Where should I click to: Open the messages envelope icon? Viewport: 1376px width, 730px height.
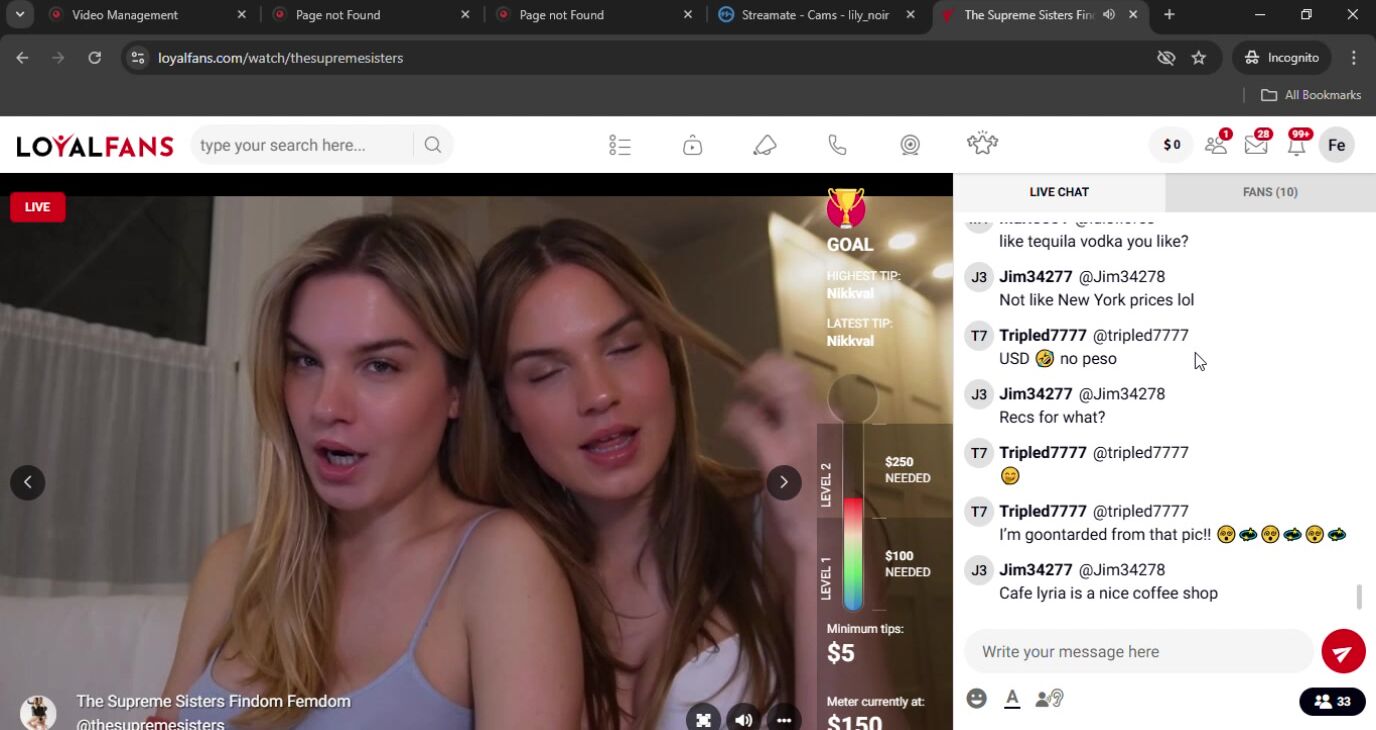[1256, 145]
